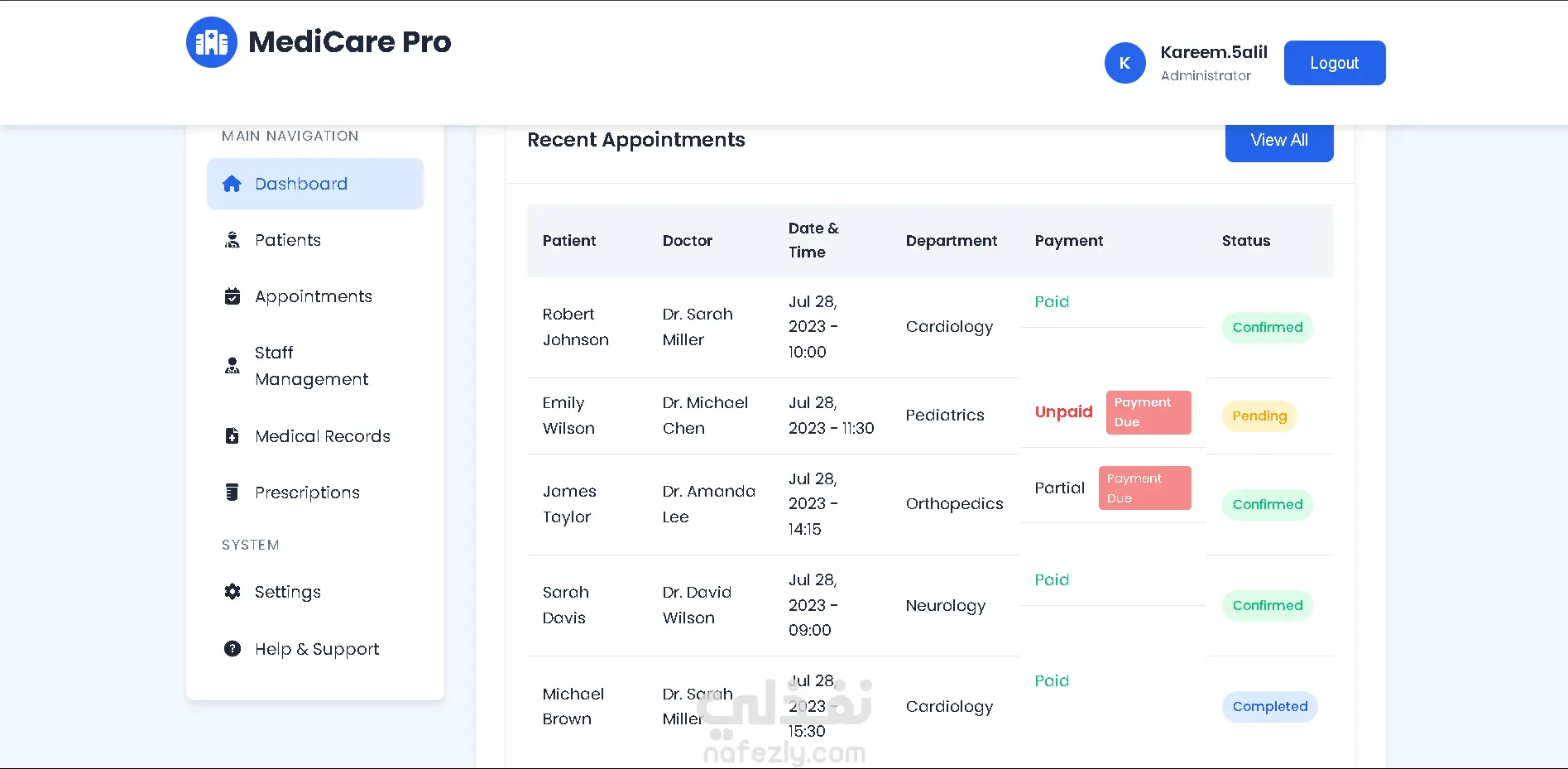Click the Pending status badge

(1259, 416)
